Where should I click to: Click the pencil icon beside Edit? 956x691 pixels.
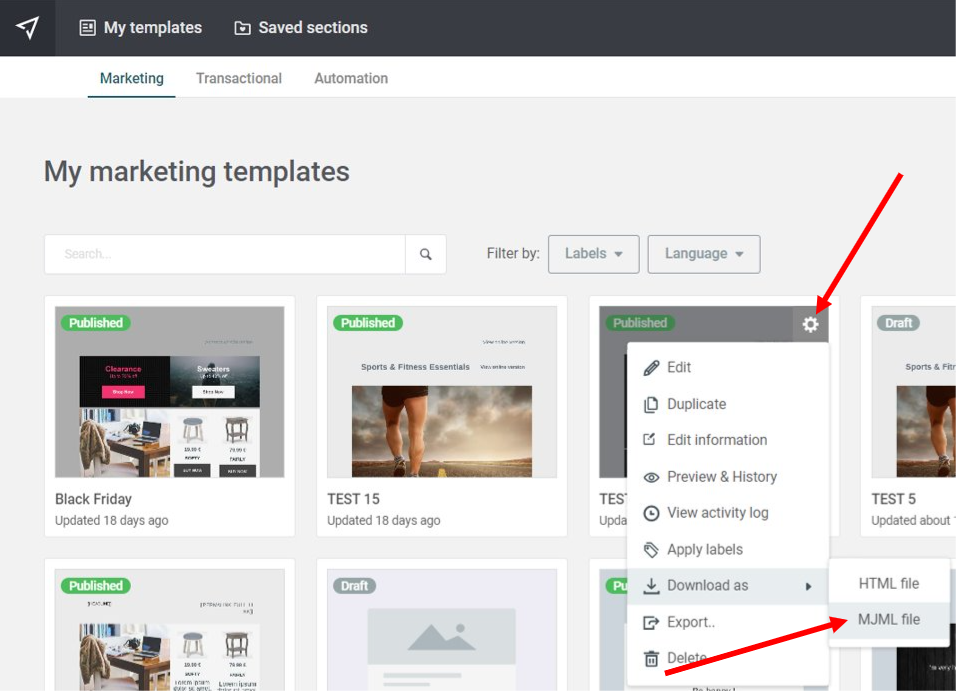(x=651, y=368)
